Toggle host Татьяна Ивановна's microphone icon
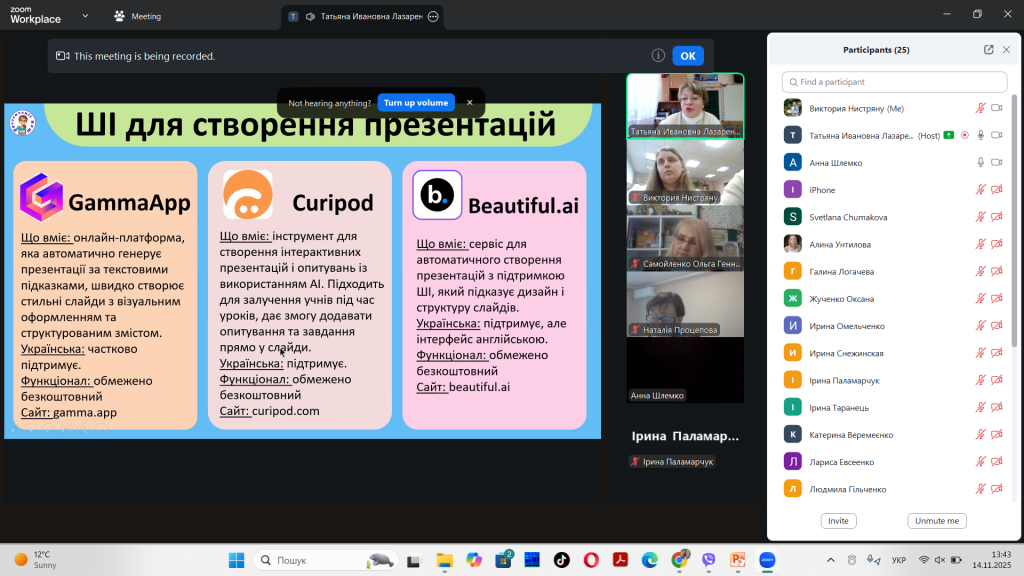Viewport: 1024px width, 576px height. point(980,135)
